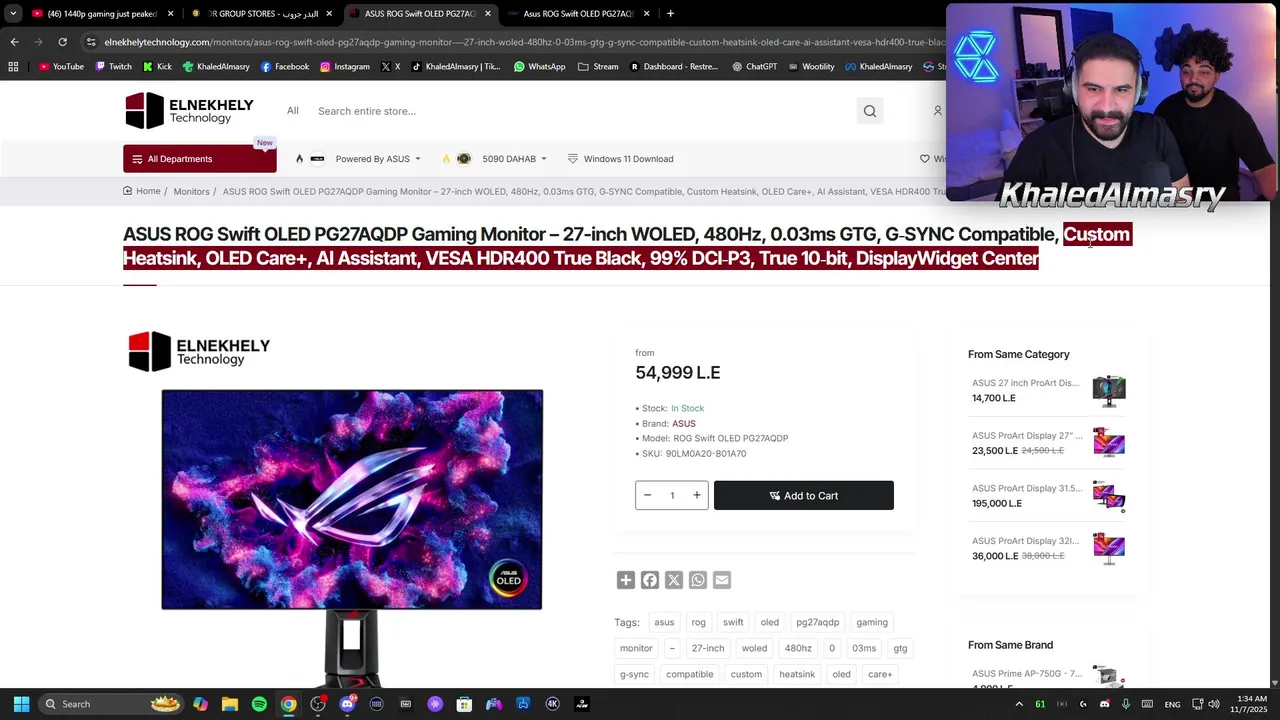Click the store search magnifier button
Viewport: 1280px width, 720px height.
click(870, 111)
